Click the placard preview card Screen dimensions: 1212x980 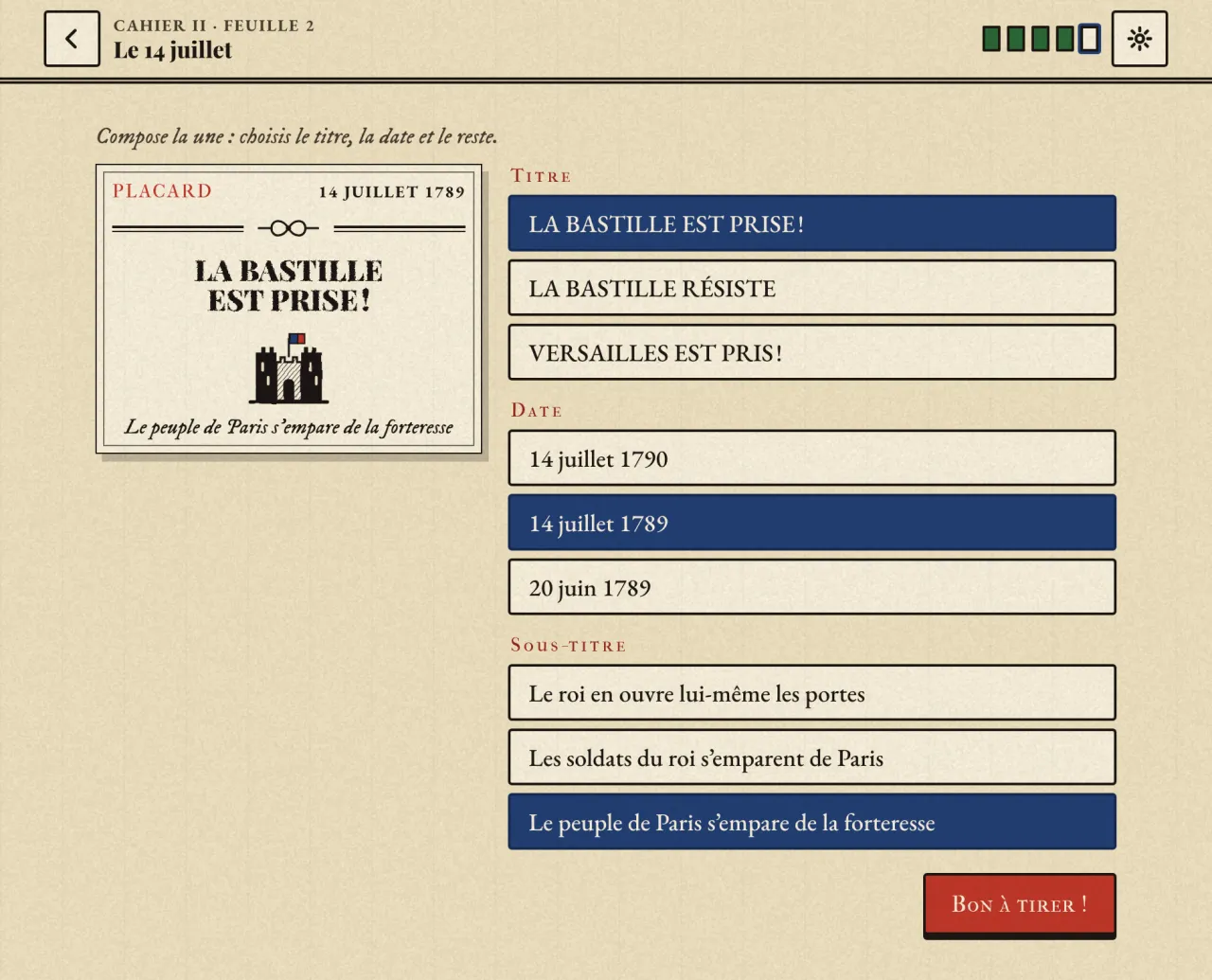point(289,309)
